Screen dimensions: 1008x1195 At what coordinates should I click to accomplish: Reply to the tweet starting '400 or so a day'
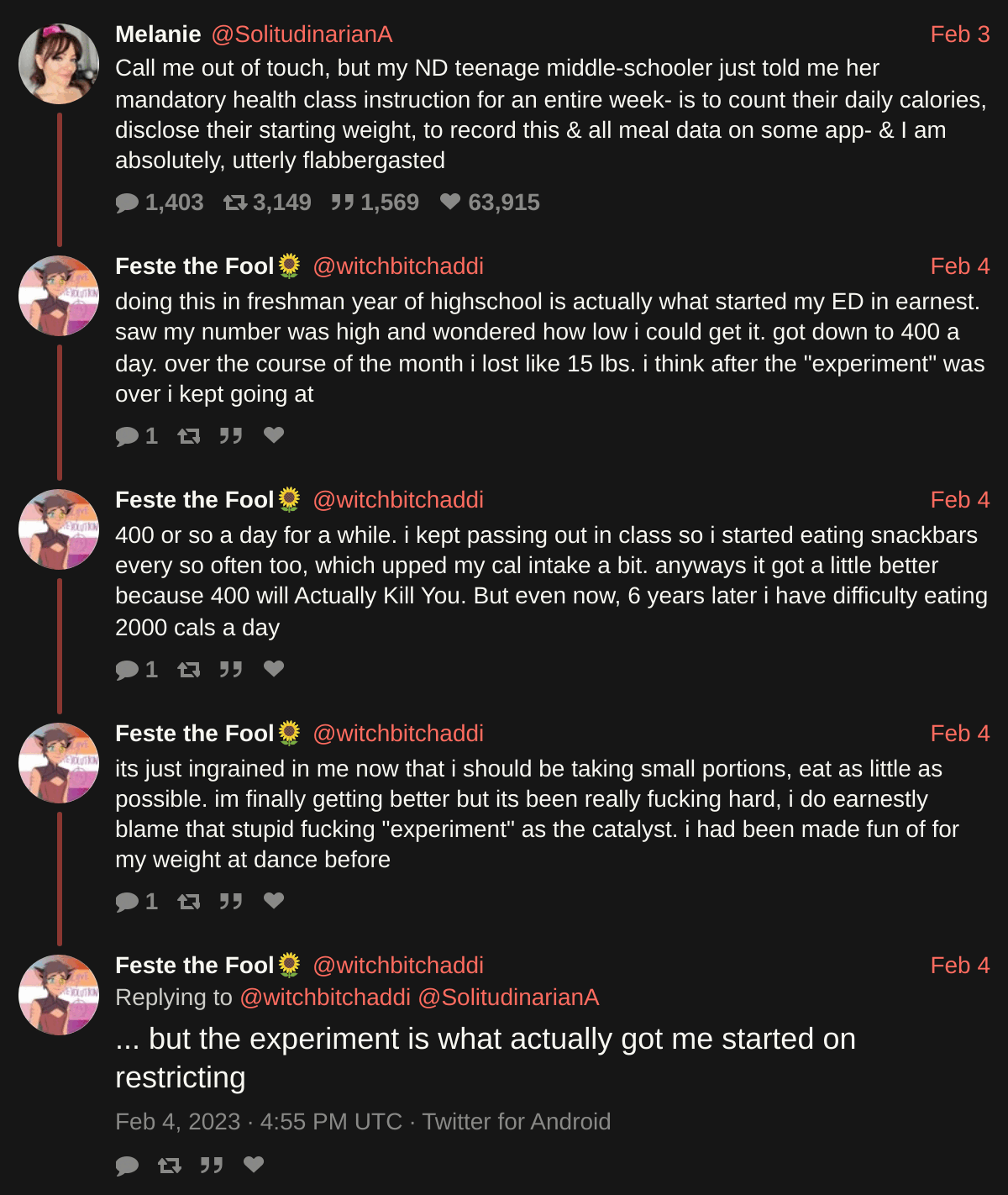(128, 669)
